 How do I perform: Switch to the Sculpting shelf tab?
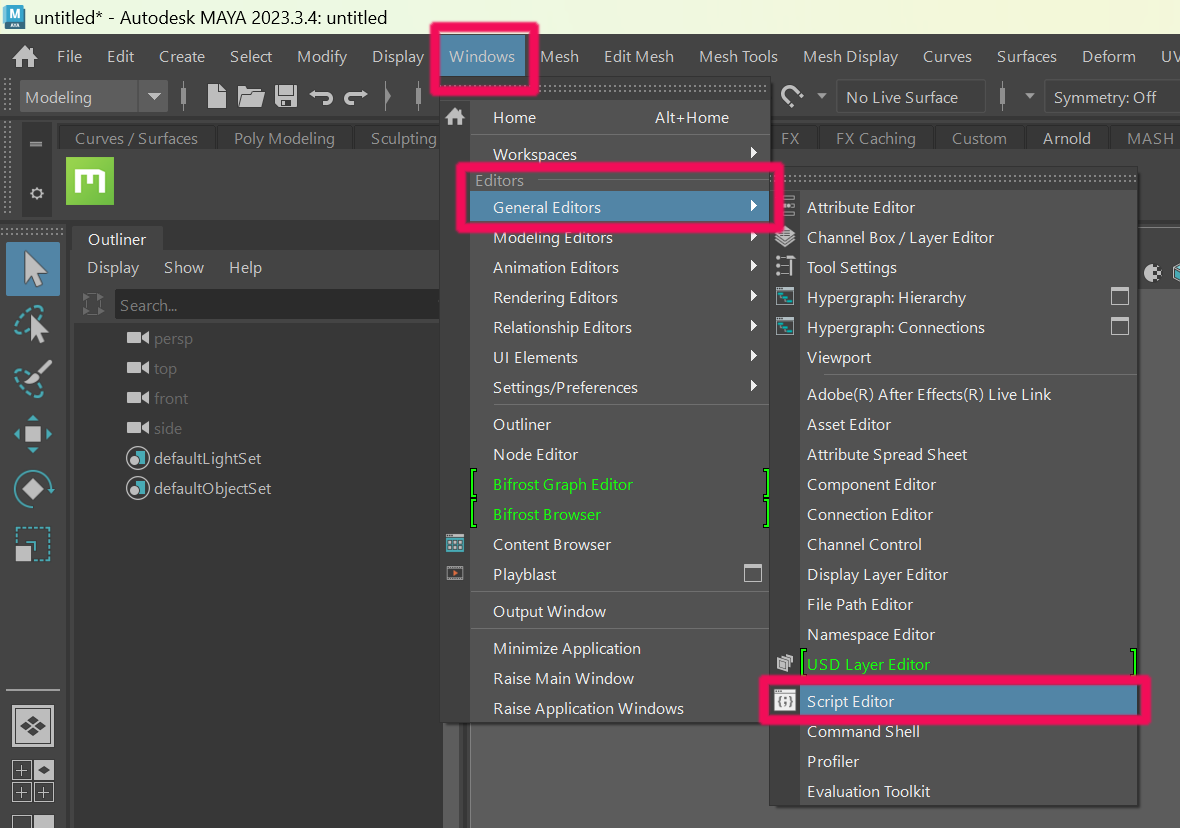(403, 138)
